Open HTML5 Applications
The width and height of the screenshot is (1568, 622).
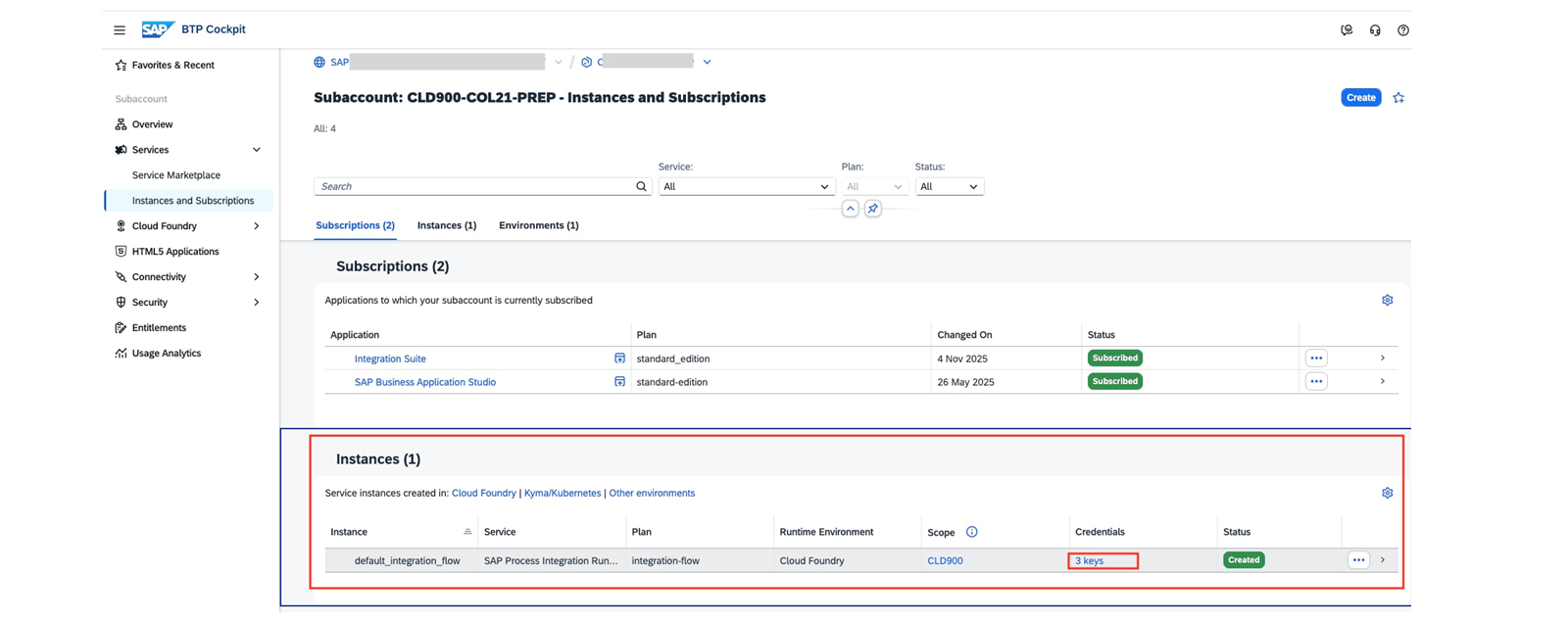point(175,252)
